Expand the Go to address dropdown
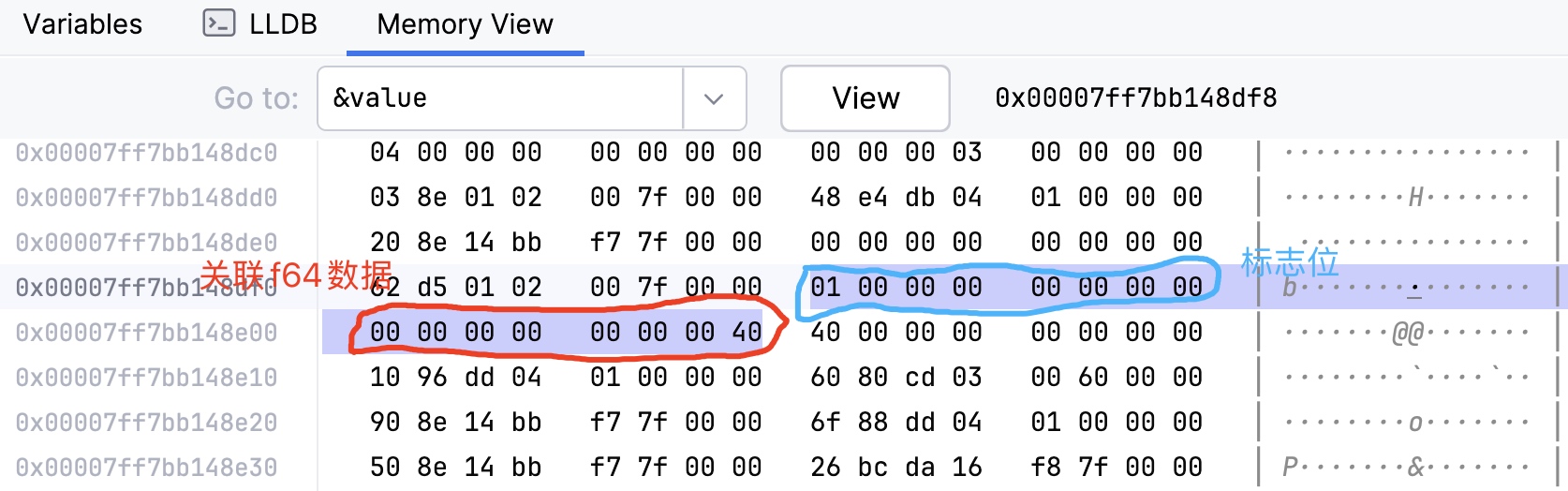Viewport: 1568px width, 491px height. pyautogui.click(x=714, y=98)
